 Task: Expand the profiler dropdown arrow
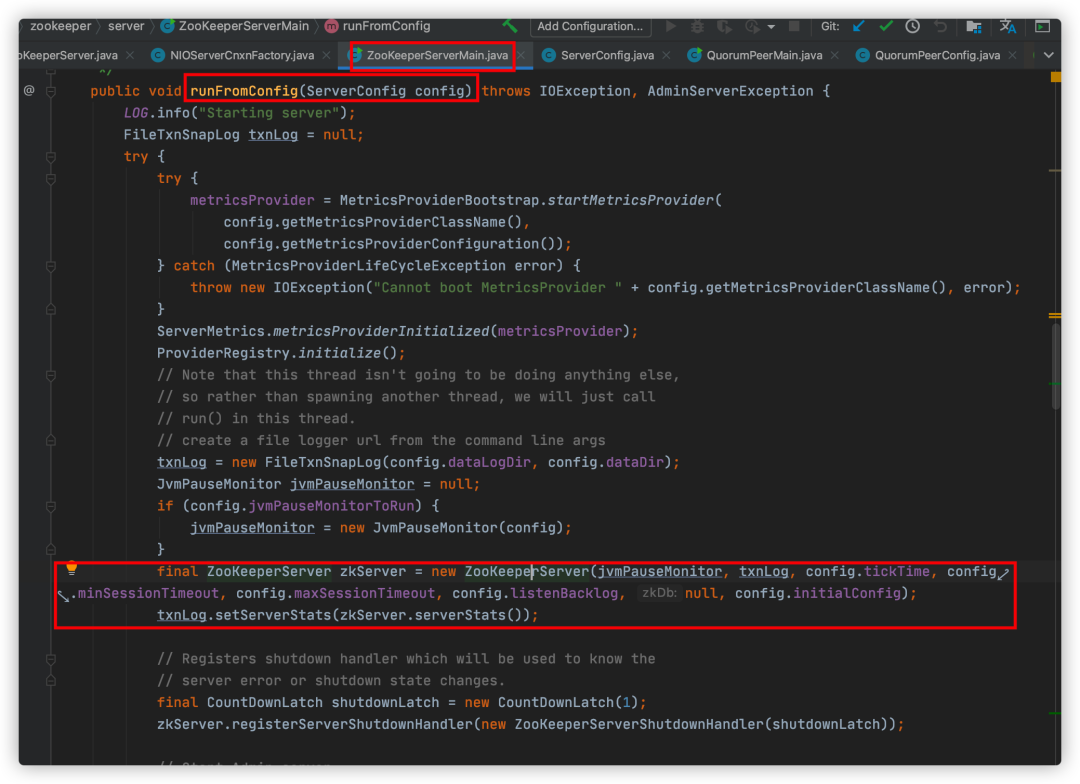(771, 27)
